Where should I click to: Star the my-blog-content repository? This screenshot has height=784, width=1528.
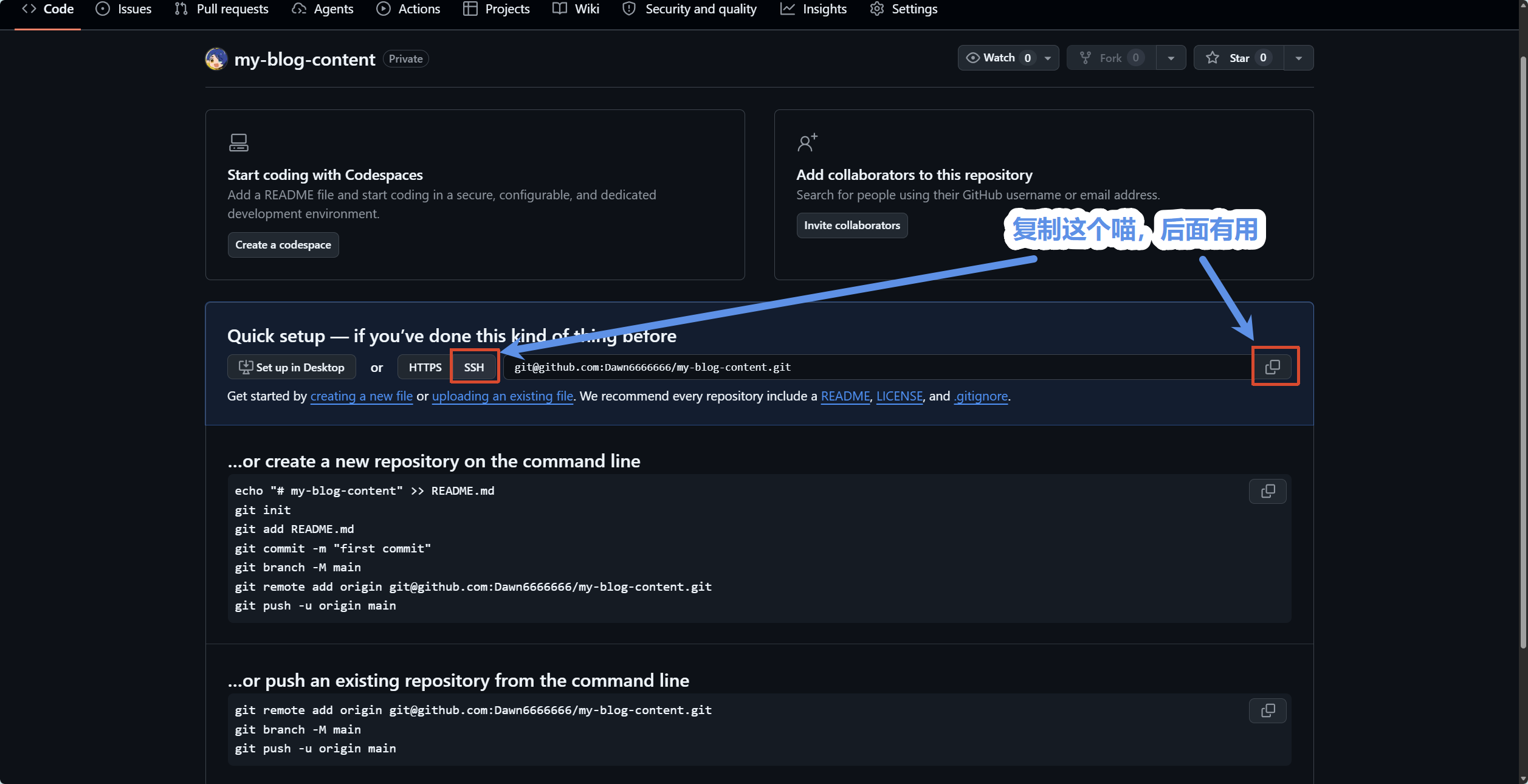click(1239, 58)
